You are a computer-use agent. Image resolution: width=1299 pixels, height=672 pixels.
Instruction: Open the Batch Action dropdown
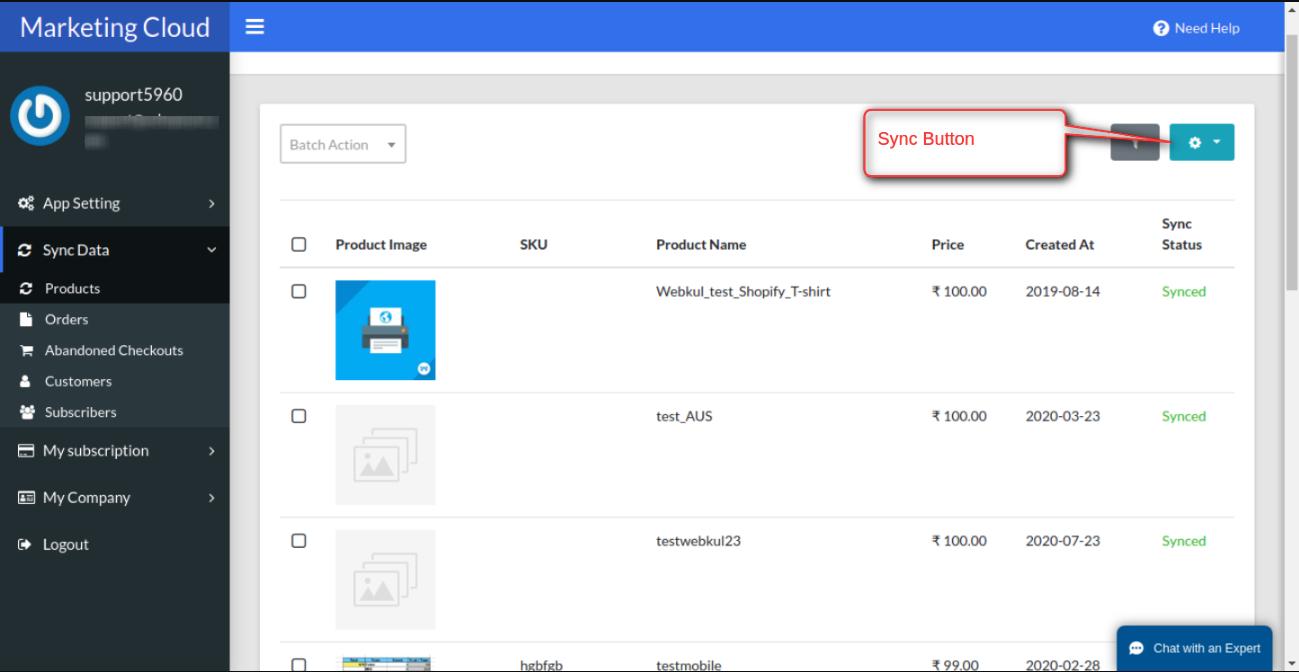343,145
